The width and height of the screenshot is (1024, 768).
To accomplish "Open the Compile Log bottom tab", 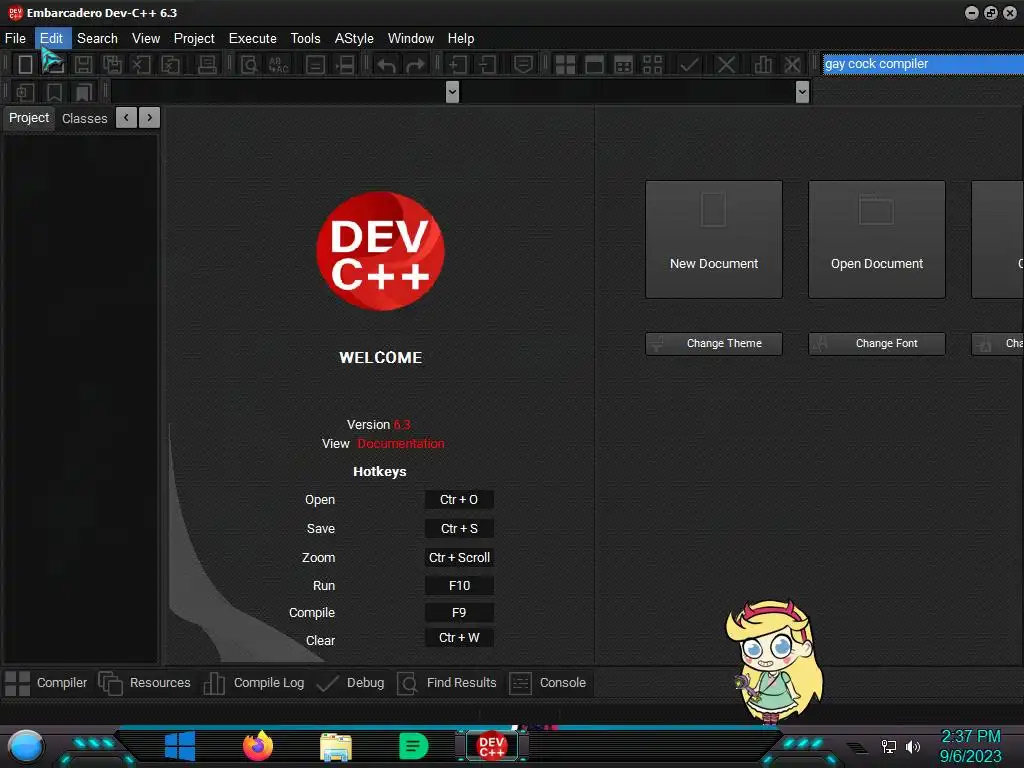I will pyautogui.click(x=254, y=683).
